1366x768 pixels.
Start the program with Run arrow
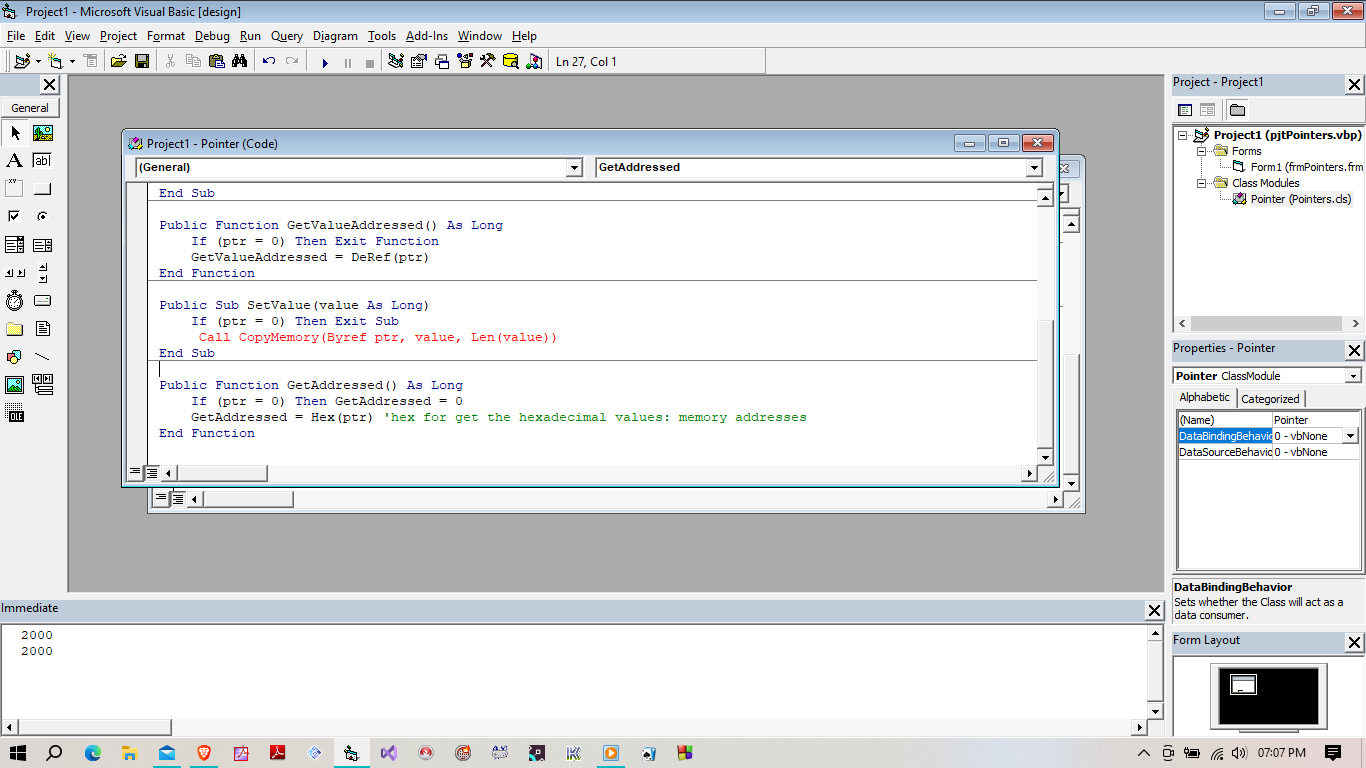(325, 62)
